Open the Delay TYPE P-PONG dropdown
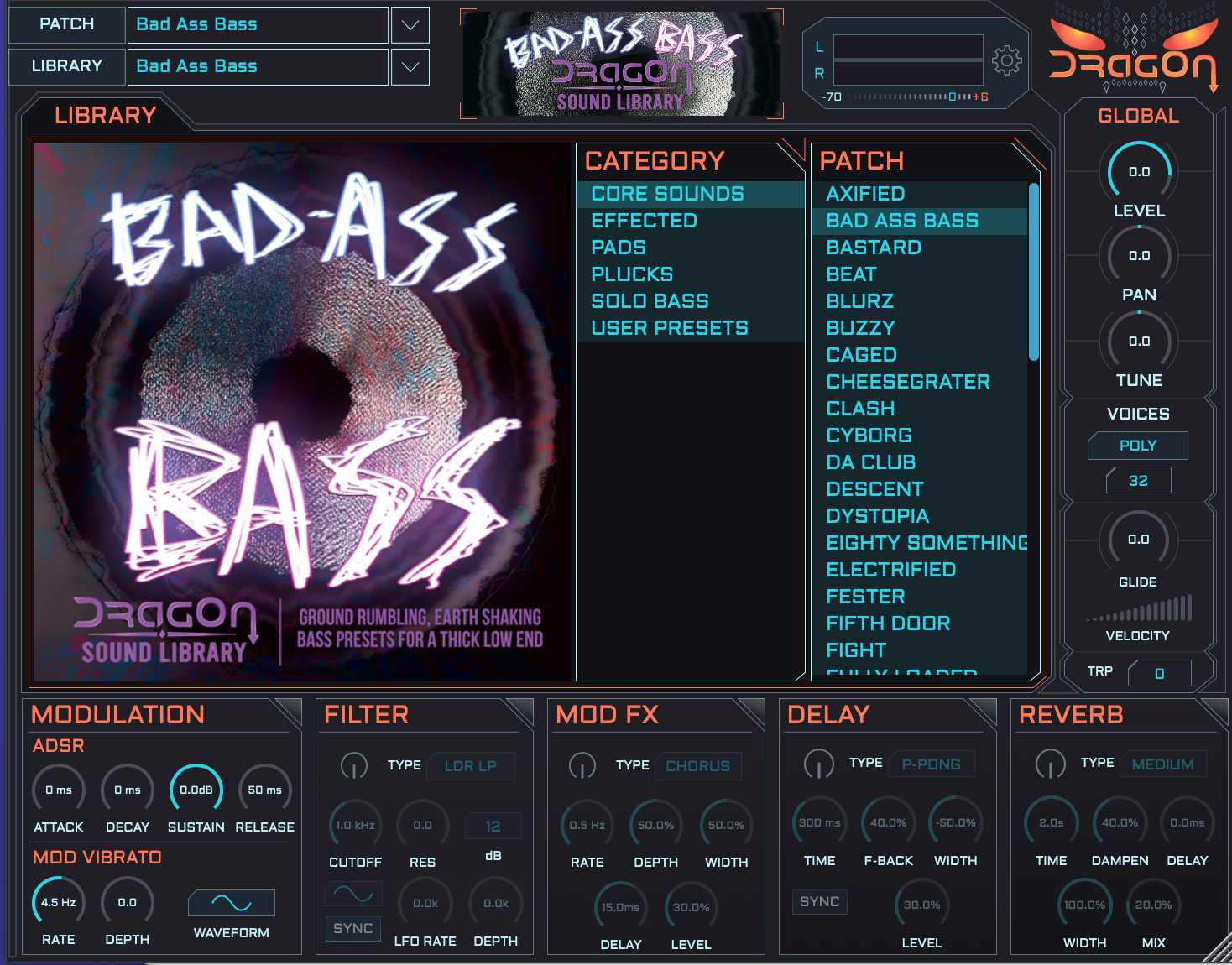 [932, 764]
